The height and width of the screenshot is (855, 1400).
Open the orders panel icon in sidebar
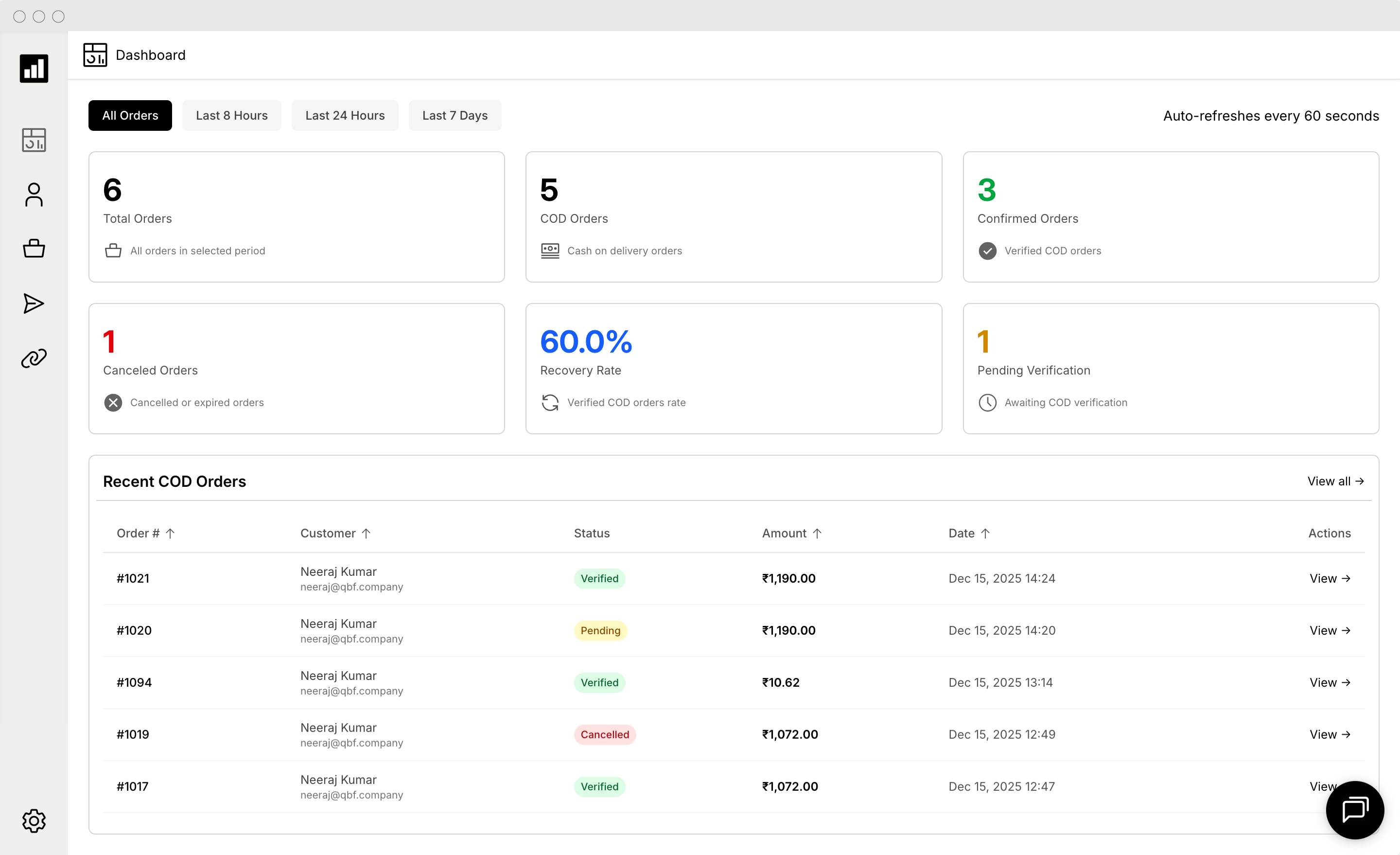[x=34, y=140]
